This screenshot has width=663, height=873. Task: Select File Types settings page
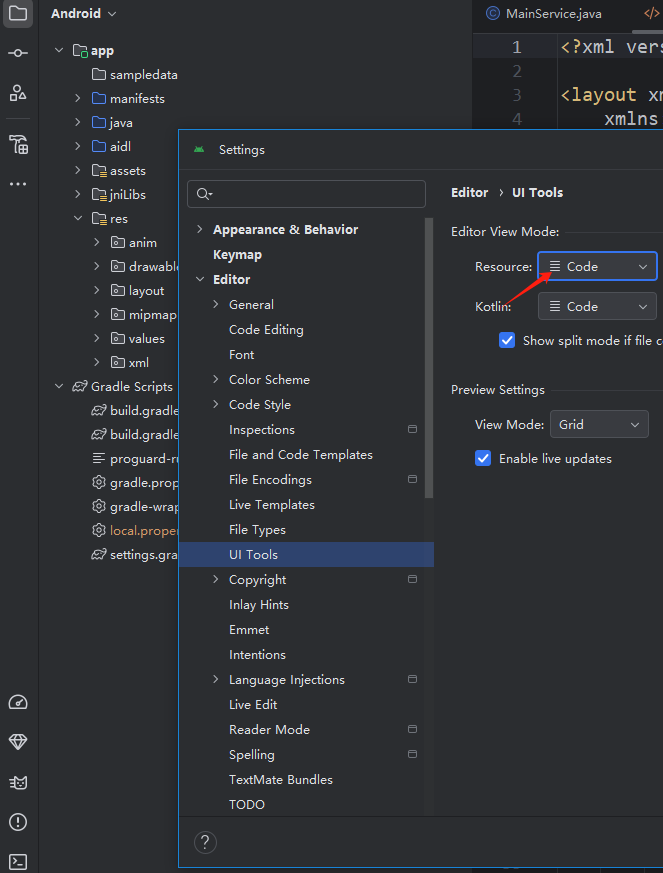click(x=257, y=529)
